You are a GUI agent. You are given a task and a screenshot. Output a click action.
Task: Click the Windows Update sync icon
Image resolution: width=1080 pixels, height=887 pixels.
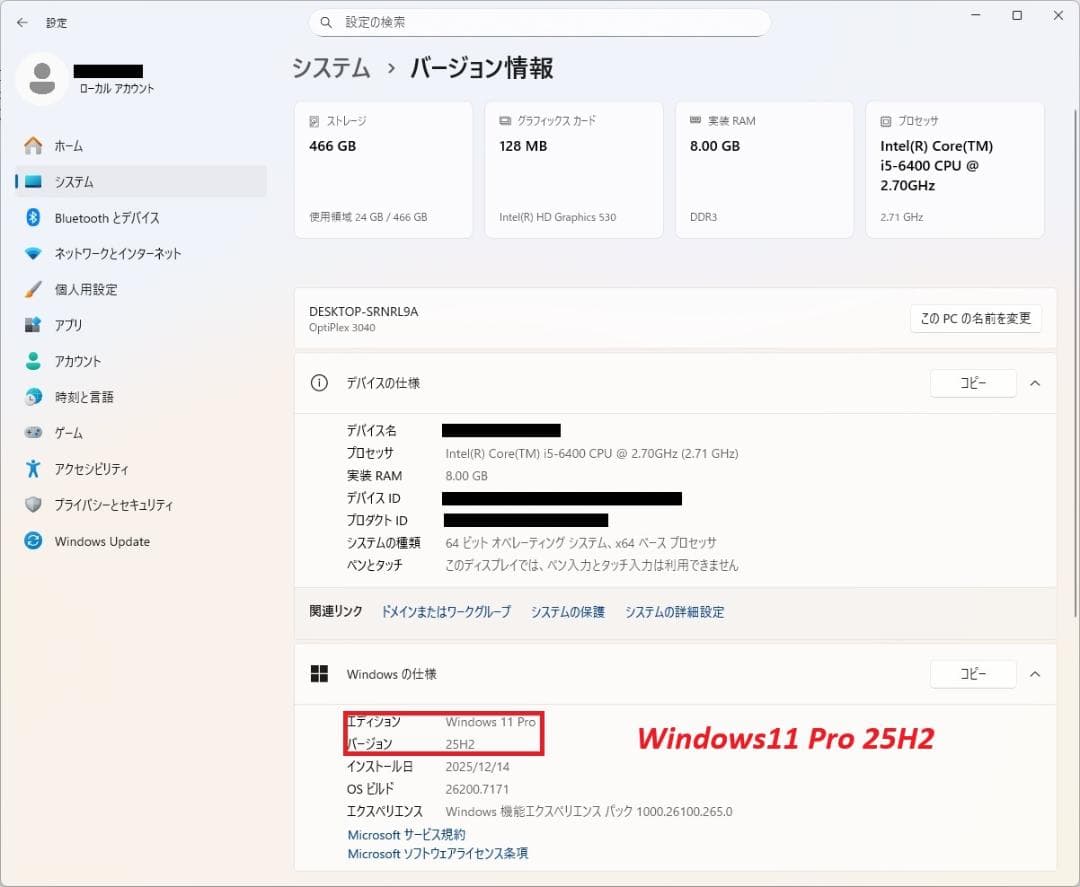click(x=33, y=541)
